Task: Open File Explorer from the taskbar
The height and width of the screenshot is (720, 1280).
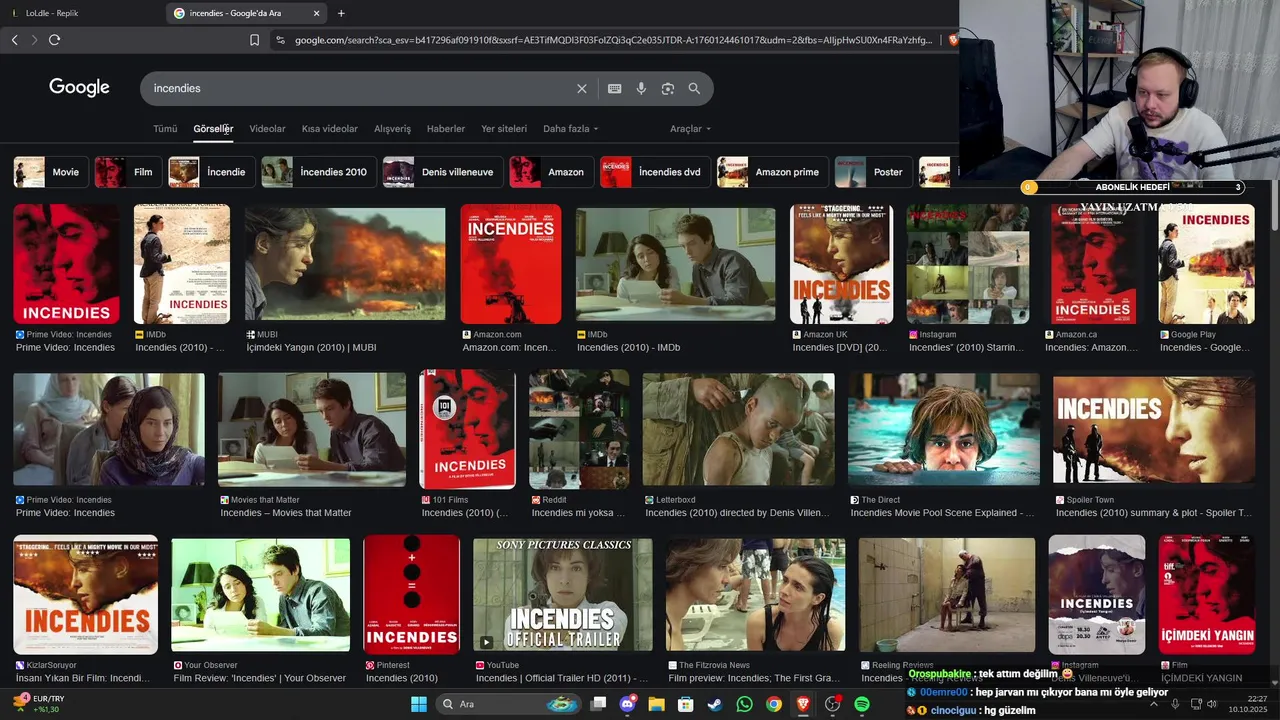Action: point(656,704)
